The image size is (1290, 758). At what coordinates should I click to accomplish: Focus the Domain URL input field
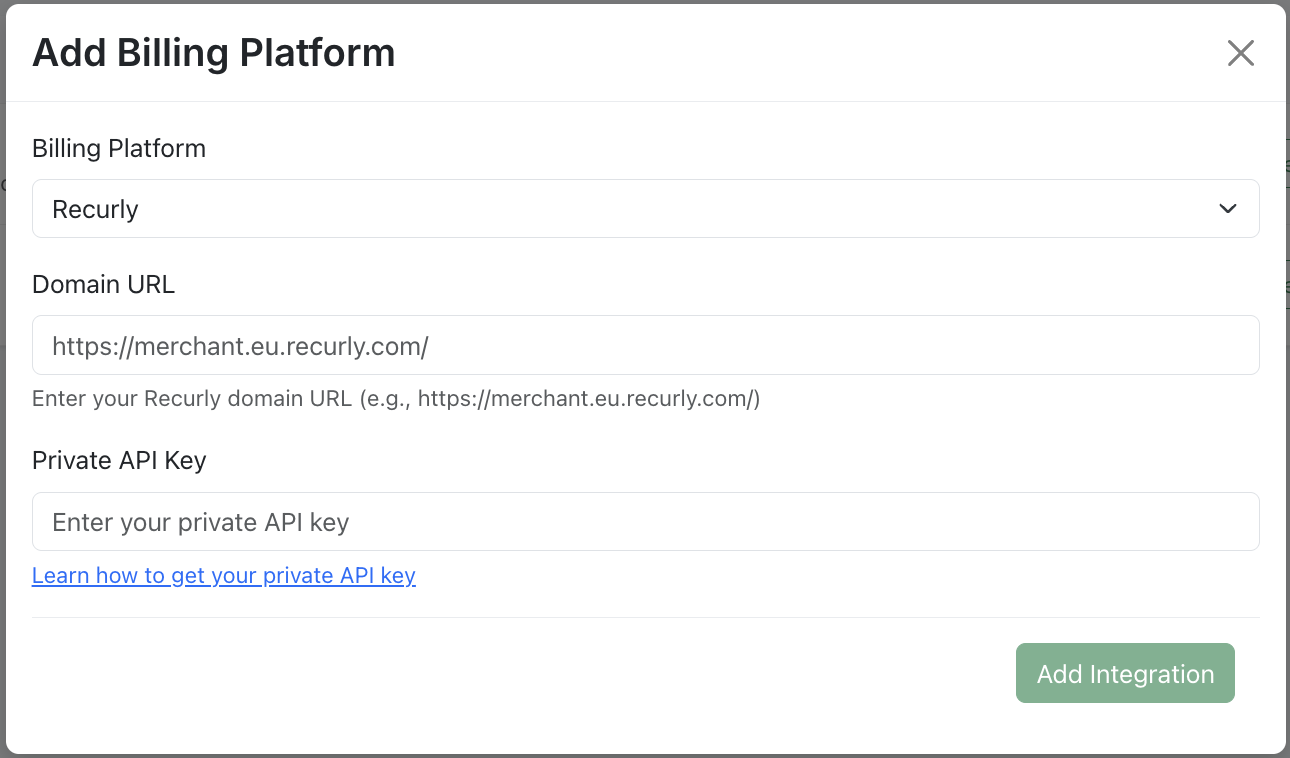tap(645, 344)
